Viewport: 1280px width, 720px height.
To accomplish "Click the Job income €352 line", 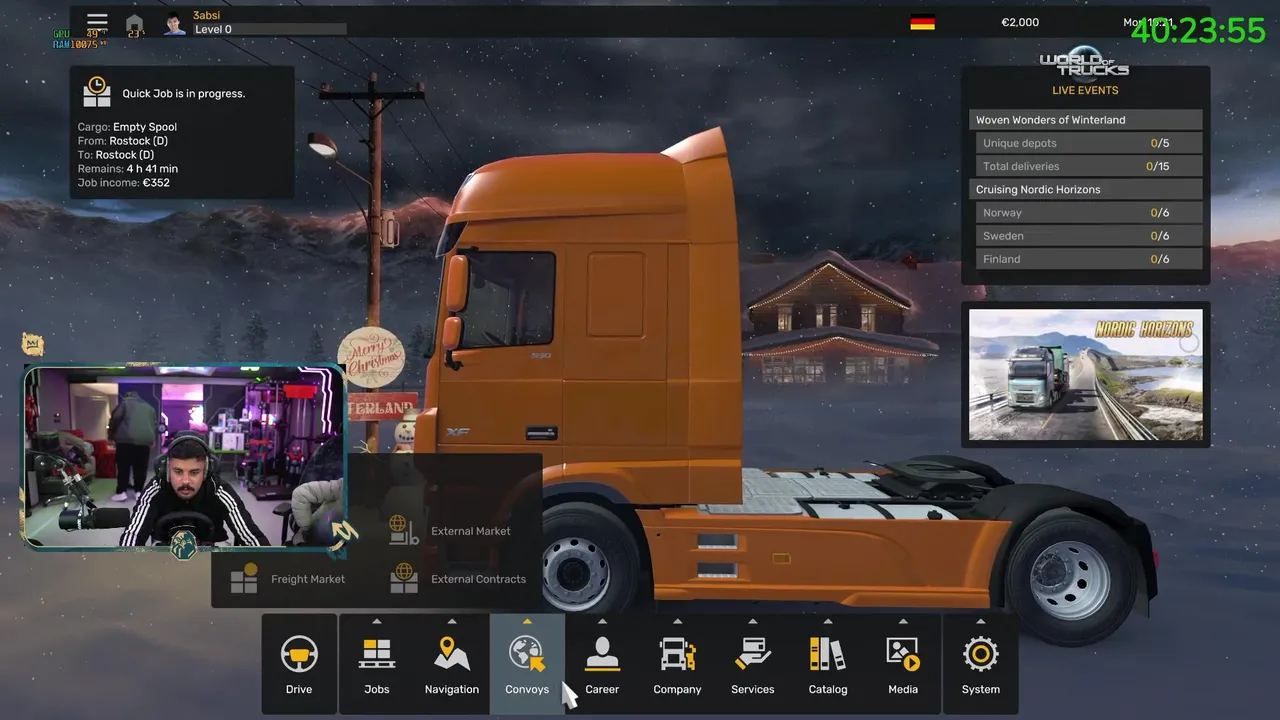I will click(124, 183).
